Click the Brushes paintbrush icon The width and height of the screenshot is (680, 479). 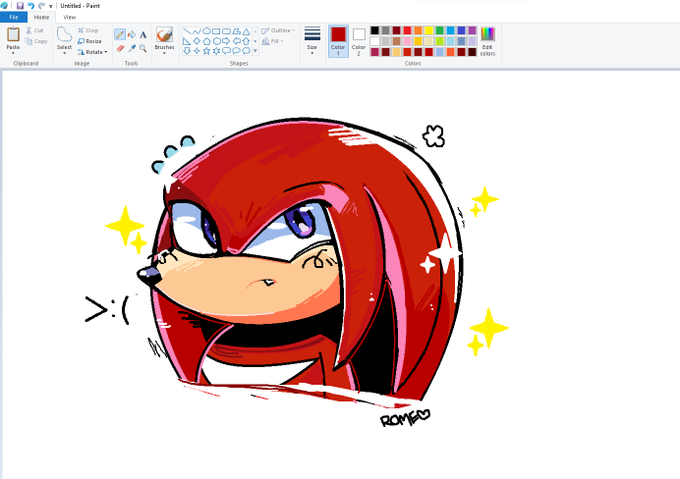[x=164, y=35]
